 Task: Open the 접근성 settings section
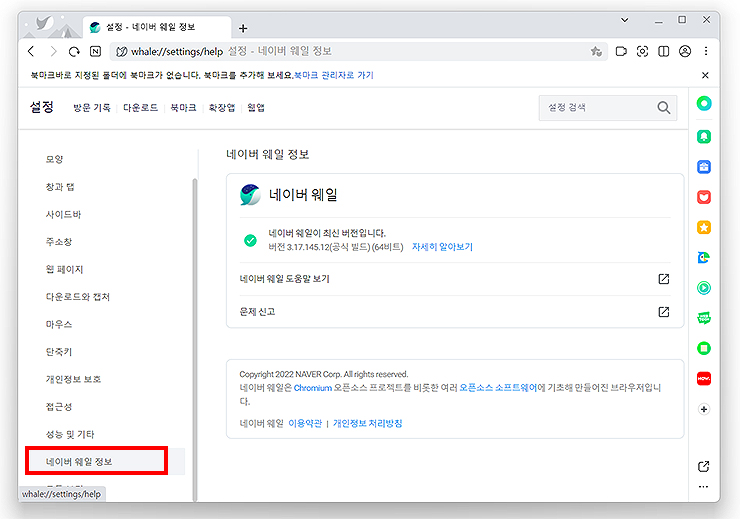click(59, 407)
